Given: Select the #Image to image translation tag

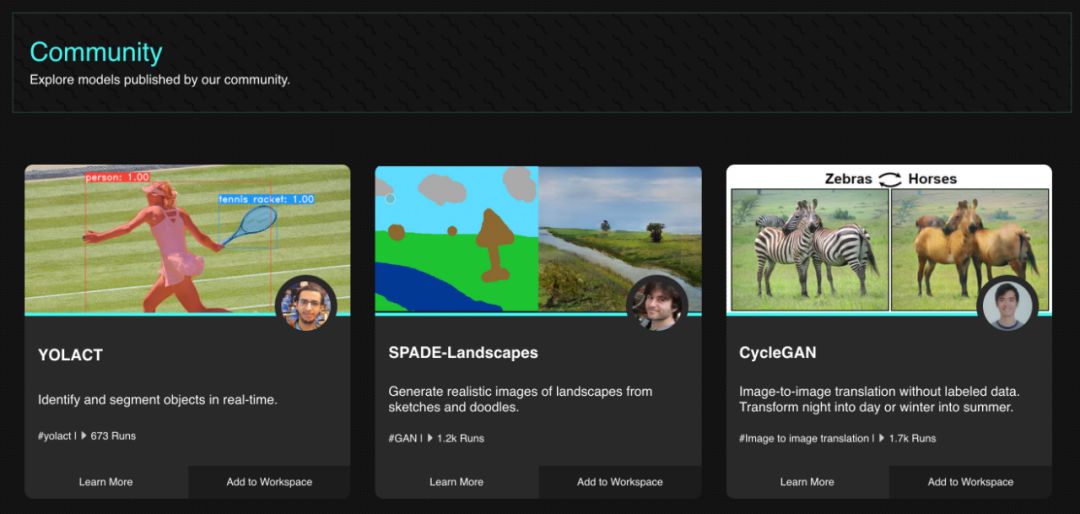Looking at the screenshot, I should pyautogui.click(x=804, y=438).
